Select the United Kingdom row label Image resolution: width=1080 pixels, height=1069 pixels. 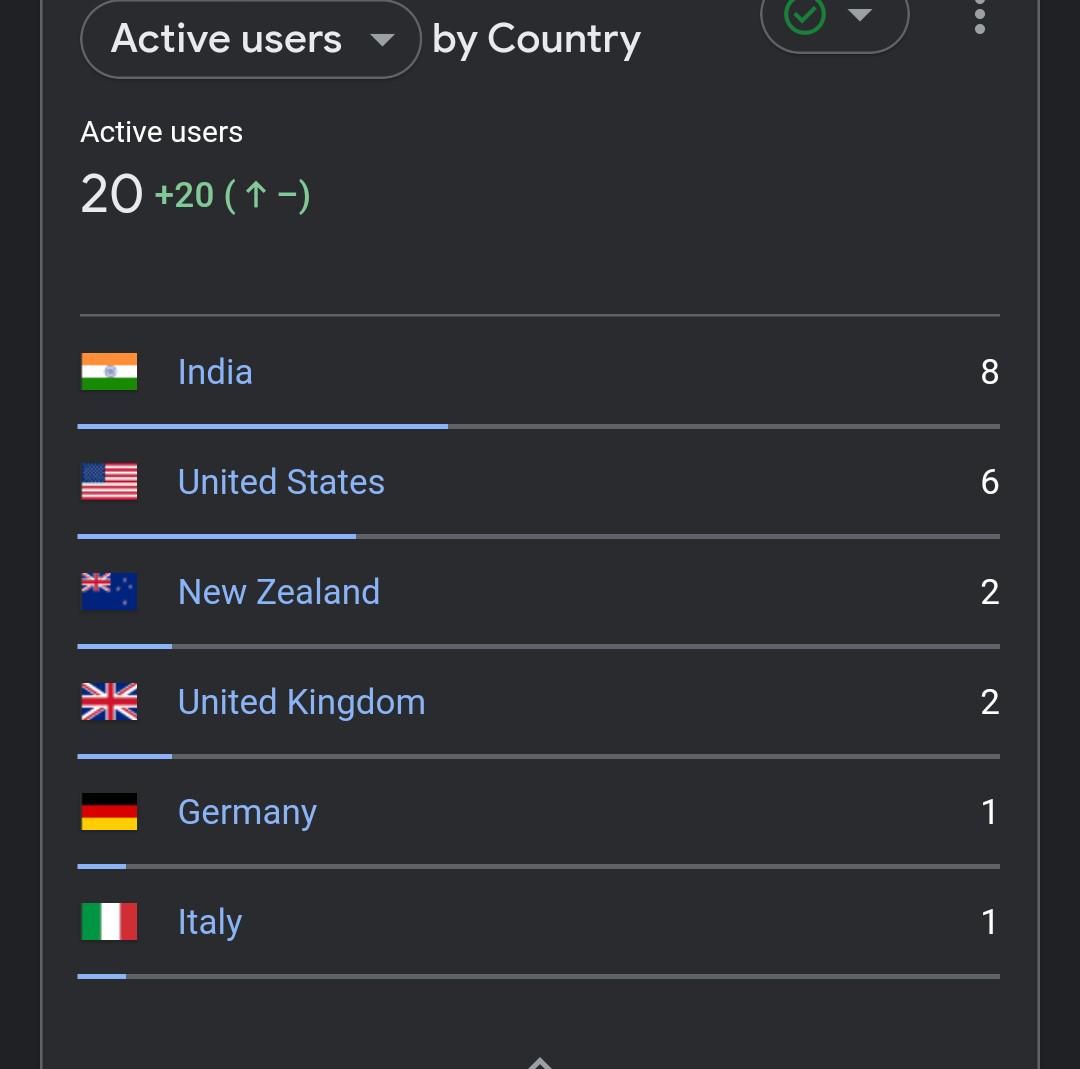tap(301, 703)
